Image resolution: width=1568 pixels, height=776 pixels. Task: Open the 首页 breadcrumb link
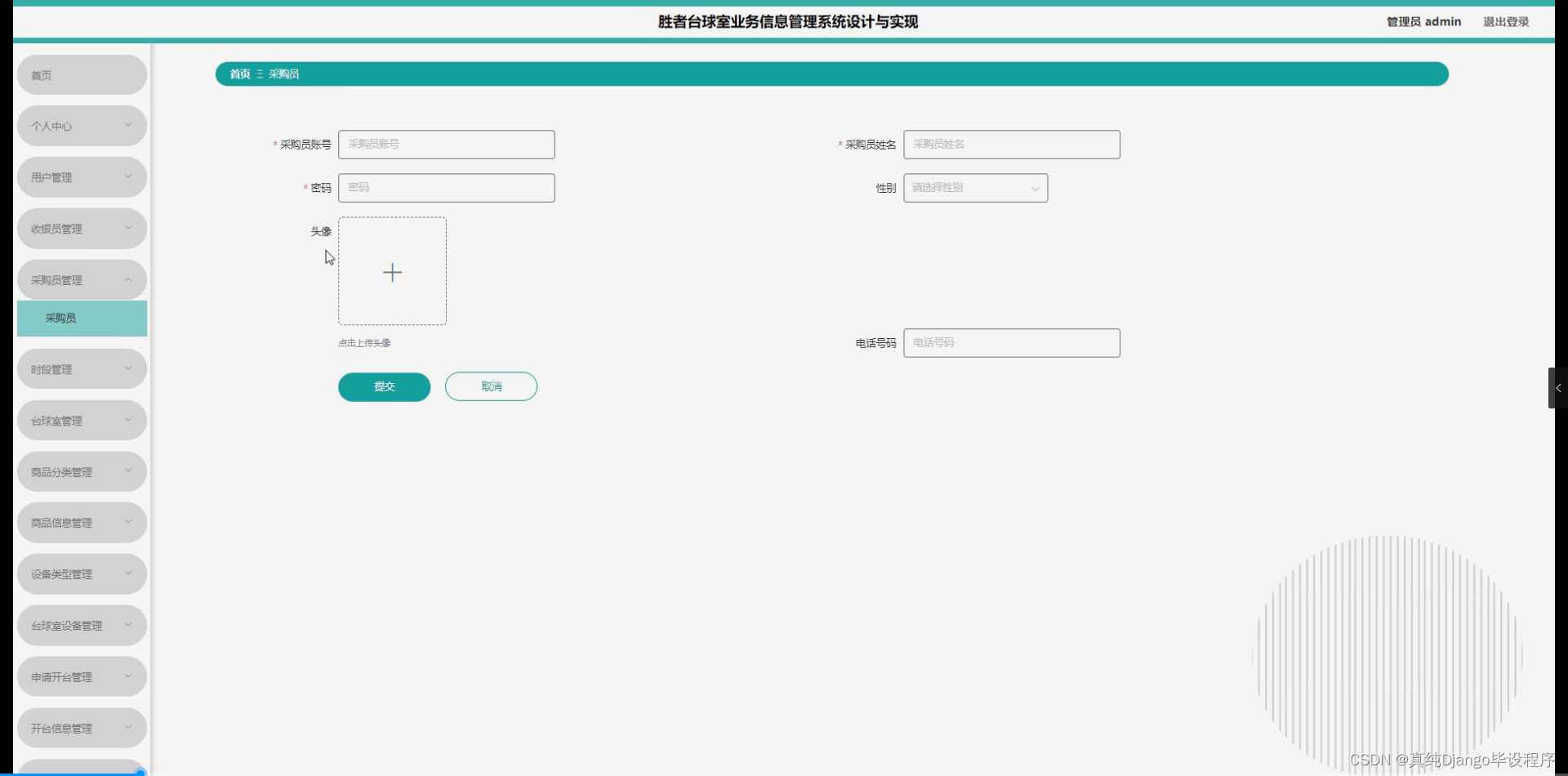click(239, 74)
